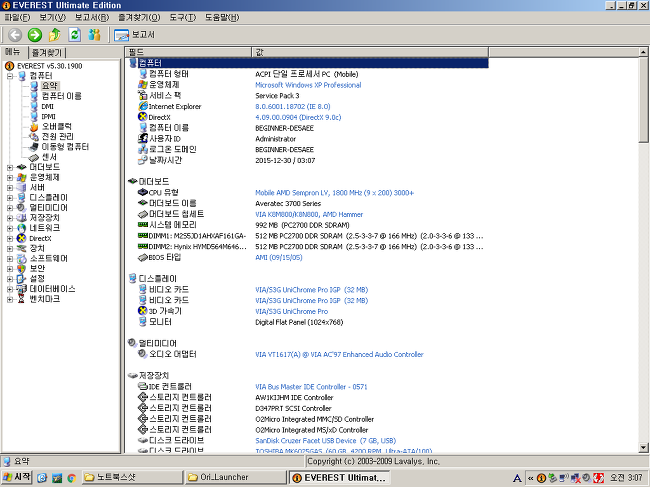Expand the 저장장치 tree node
Screen dimensions: 650x487
point(10,218)
